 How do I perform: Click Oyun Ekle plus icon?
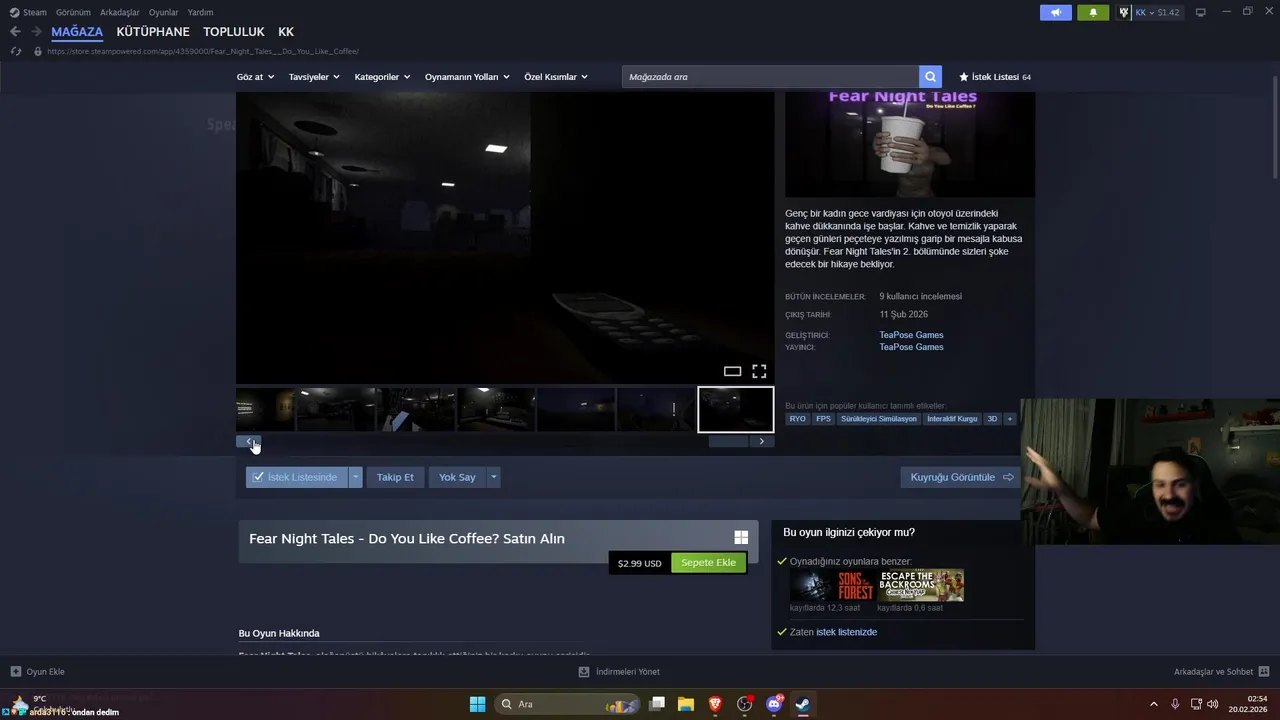click(16, 672)
